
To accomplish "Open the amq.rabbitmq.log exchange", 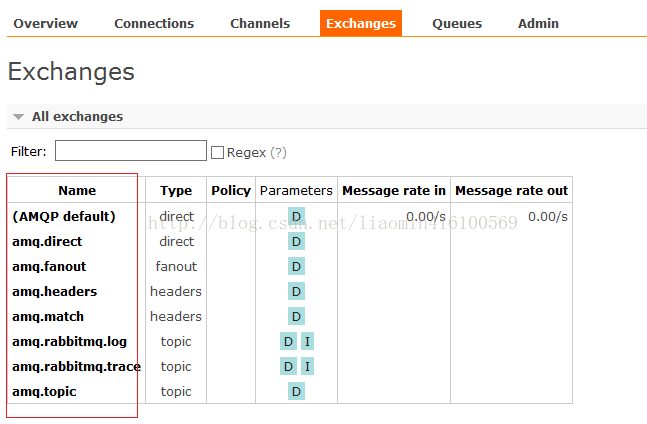I will pos(69,342).
